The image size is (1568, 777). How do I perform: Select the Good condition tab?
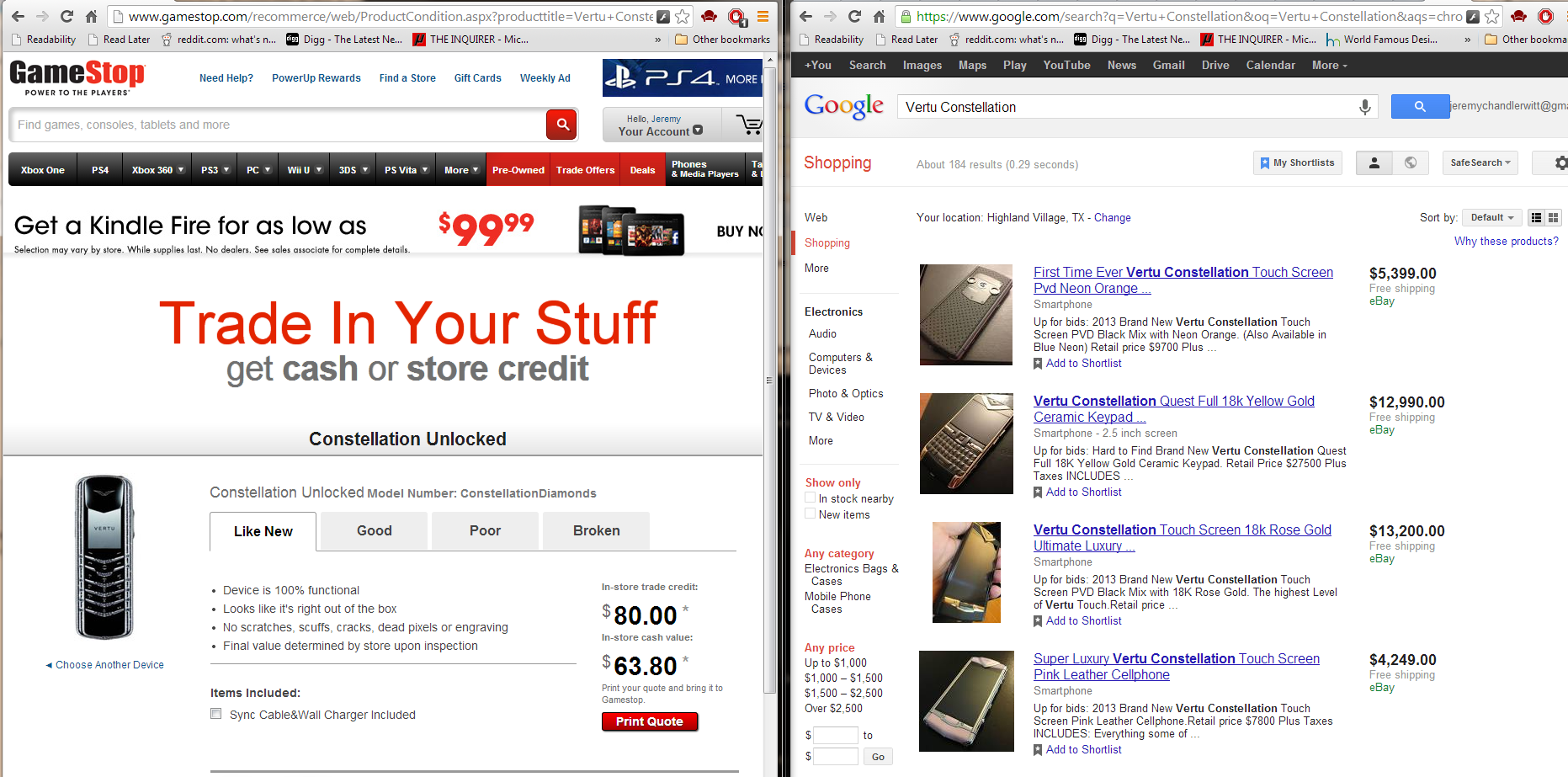pyautogui.click(x=374, y=530)
